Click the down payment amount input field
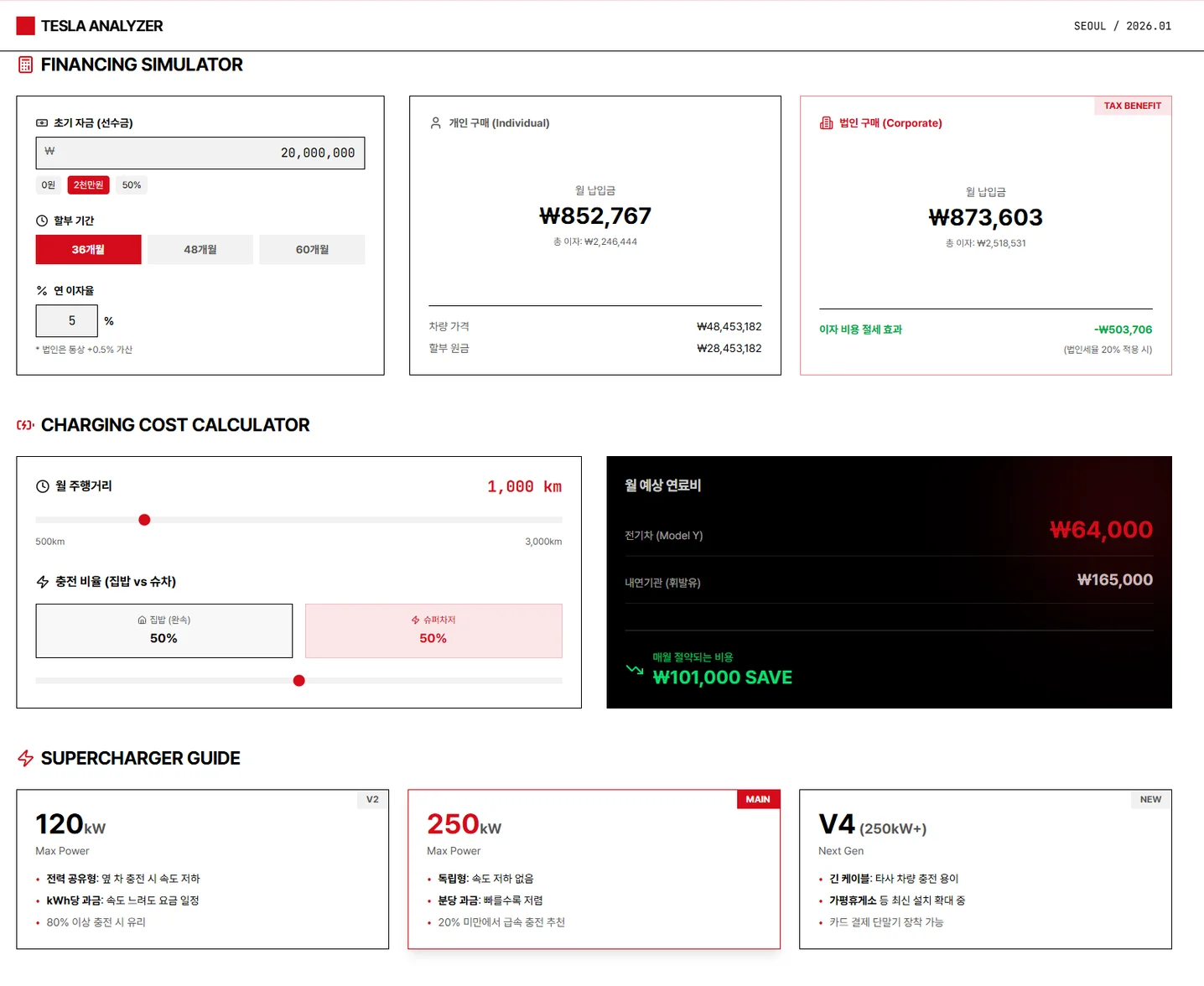 (x=200, y=153)
